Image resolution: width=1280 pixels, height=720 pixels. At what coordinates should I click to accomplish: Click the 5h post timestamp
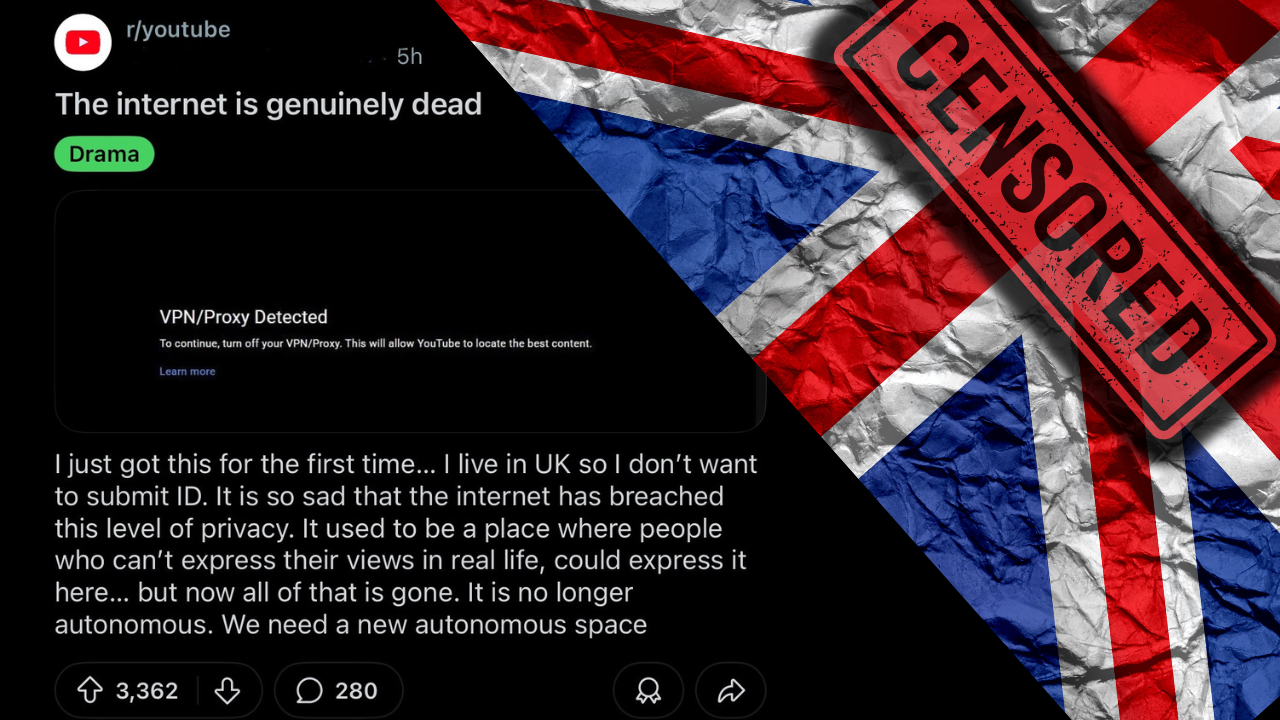tap(410, 57)
